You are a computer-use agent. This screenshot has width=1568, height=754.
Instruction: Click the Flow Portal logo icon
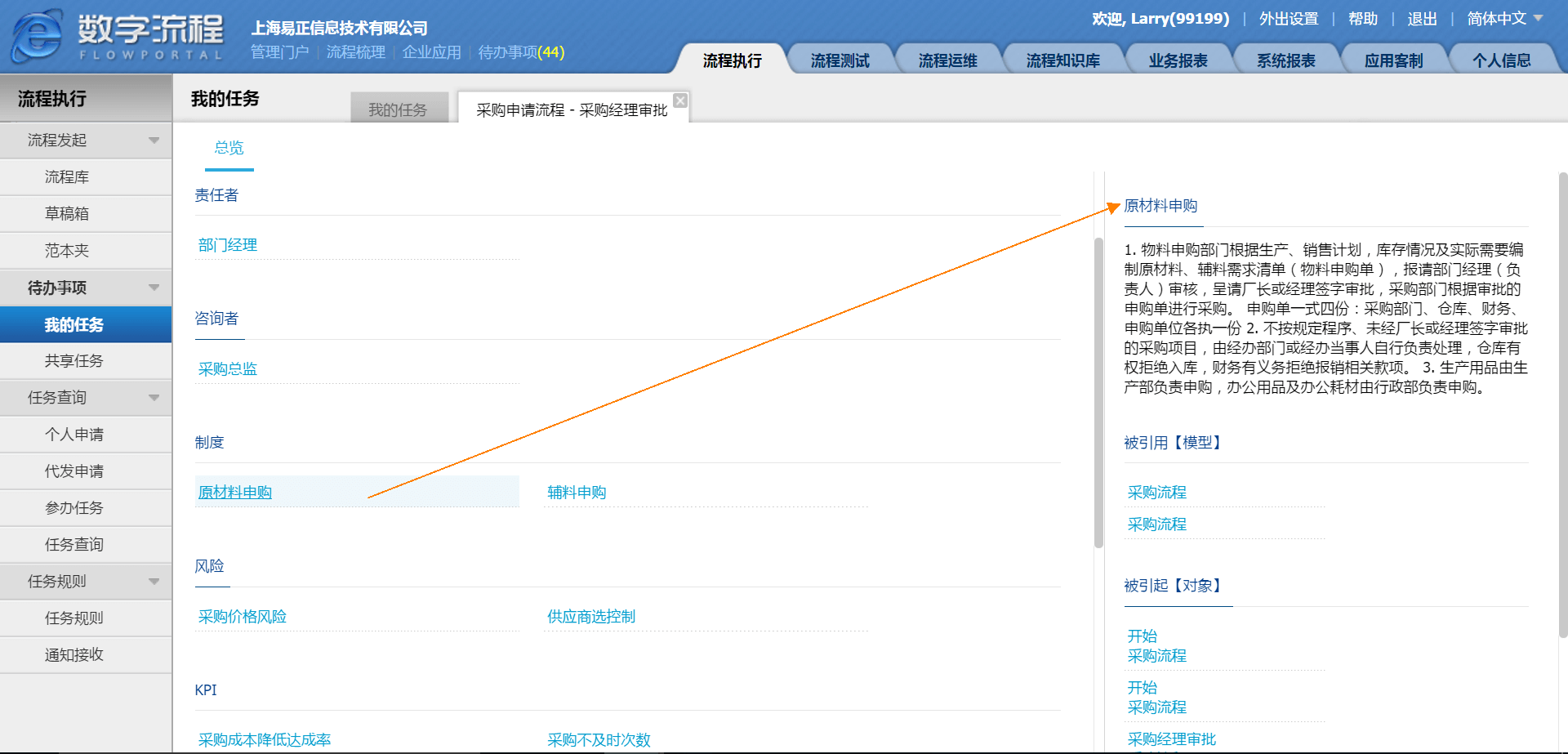pyautogui.click(x=37, y=37)
